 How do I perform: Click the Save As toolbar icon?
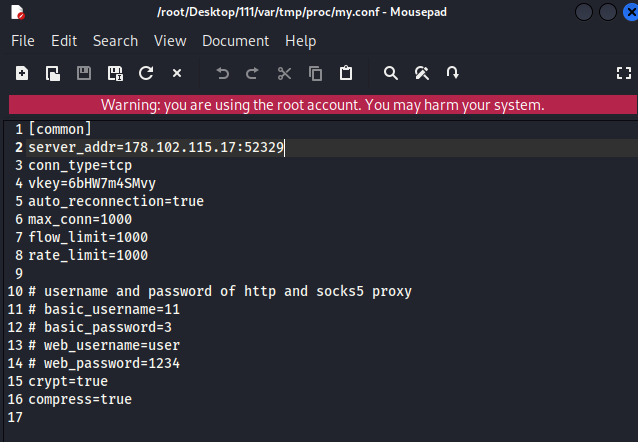pyautogui.click(x=115, y=73)
